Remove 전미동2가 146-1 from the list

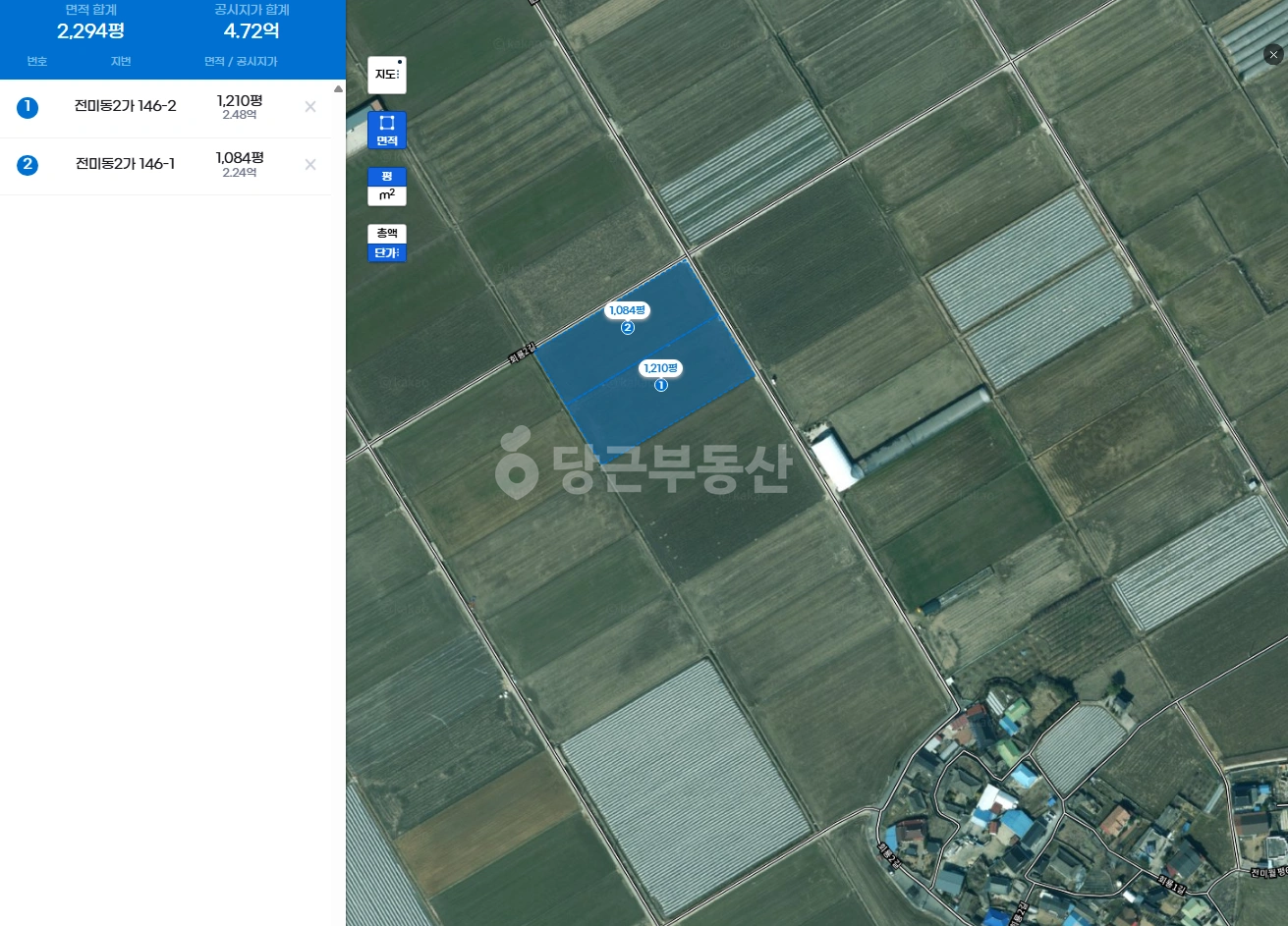[x=310, y=165]
